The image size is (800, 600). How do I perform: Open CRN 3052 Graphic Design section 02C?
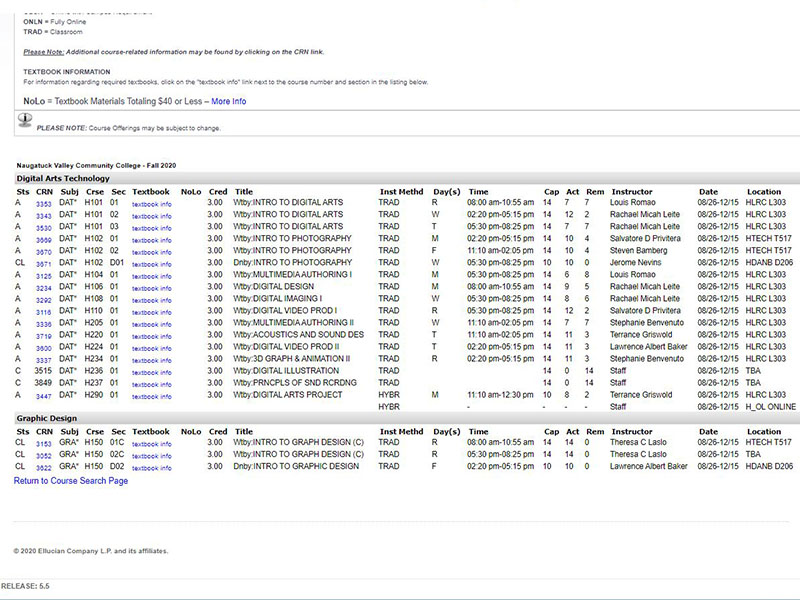44,456
